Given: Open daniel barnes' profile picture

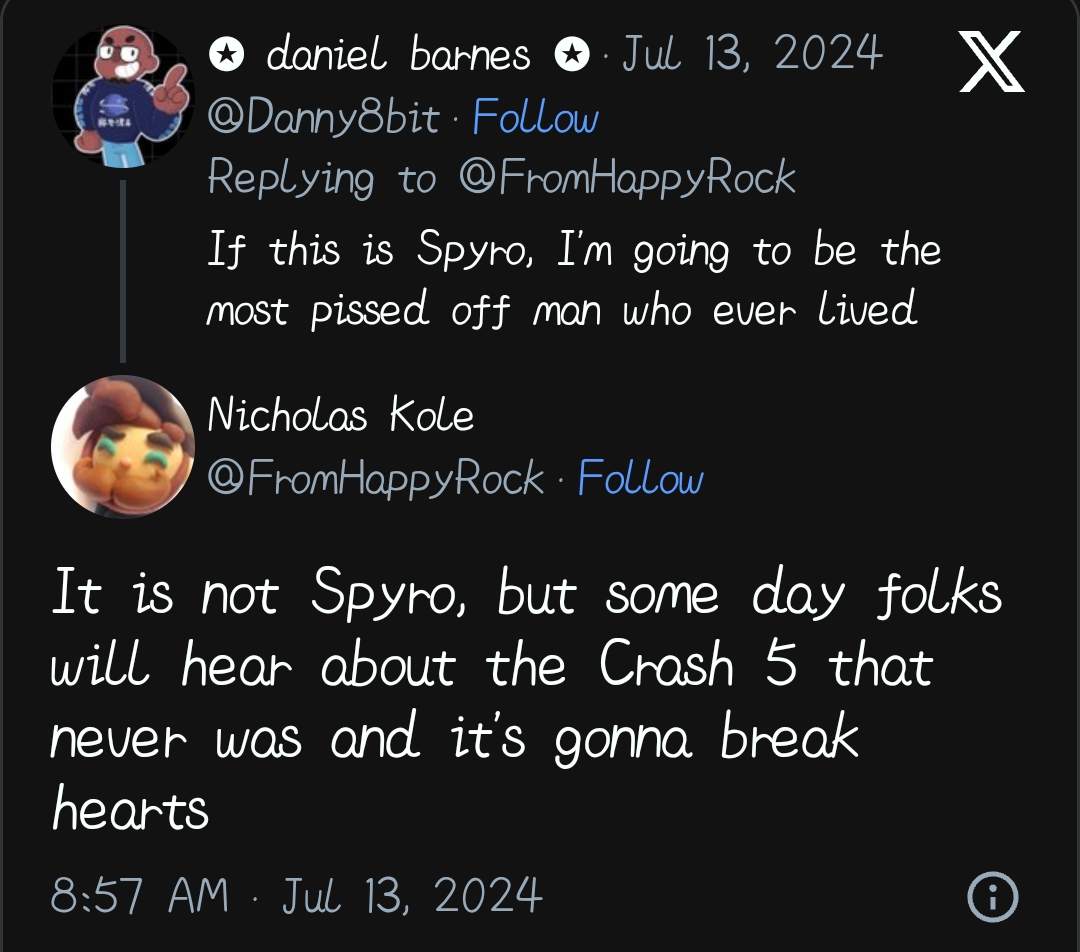Looking at the screenshot, I should [121, 96].
